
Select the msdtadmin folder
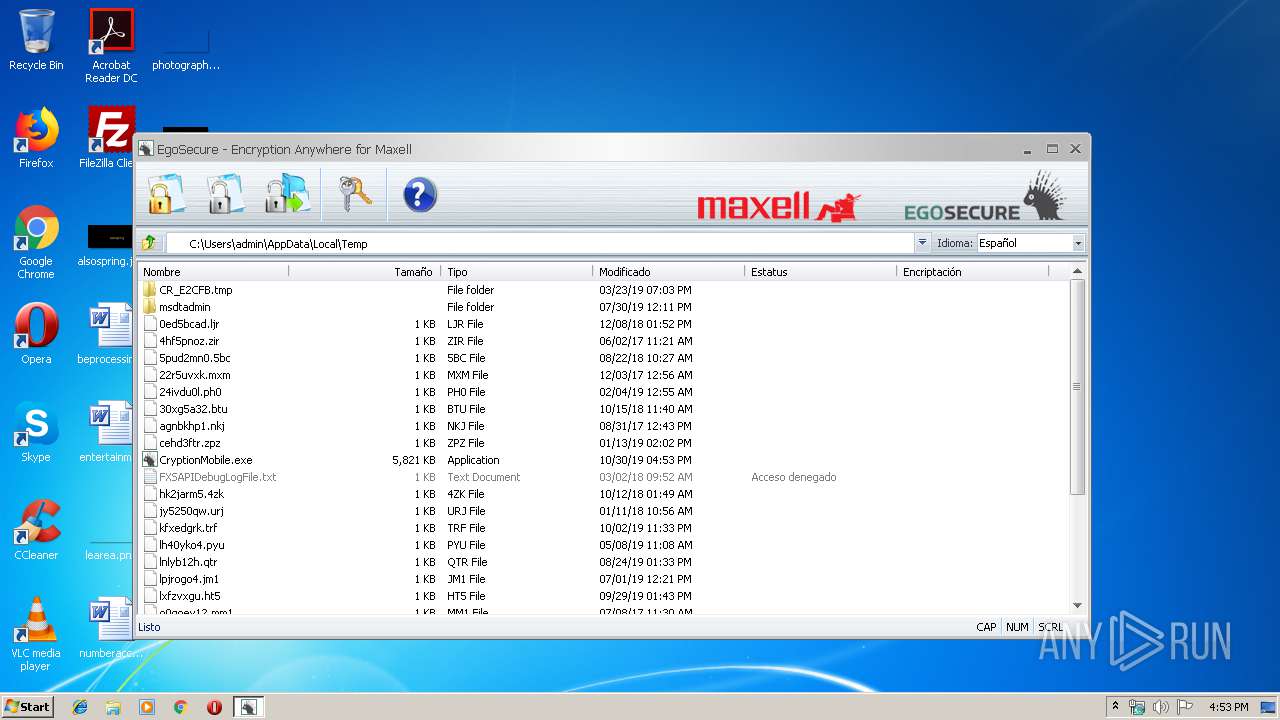(x=184, y=307)
